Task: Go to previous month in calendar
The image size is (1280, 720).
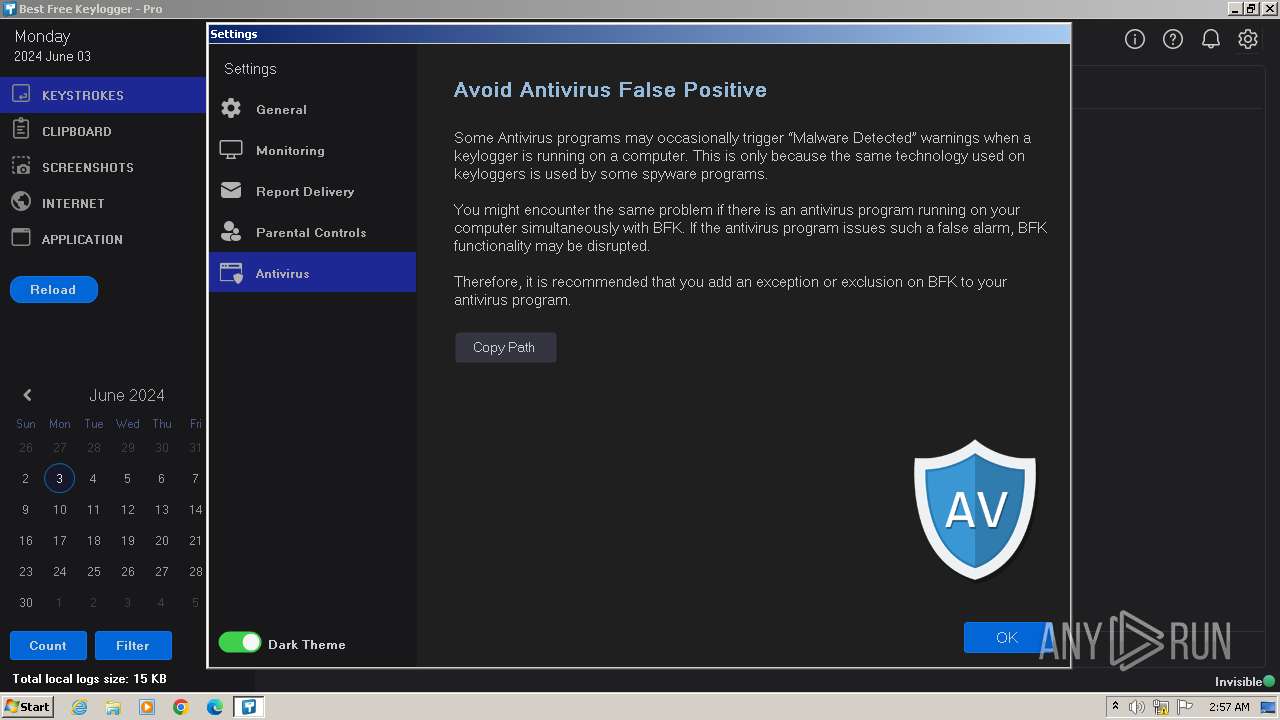Action: click(27, 395)
